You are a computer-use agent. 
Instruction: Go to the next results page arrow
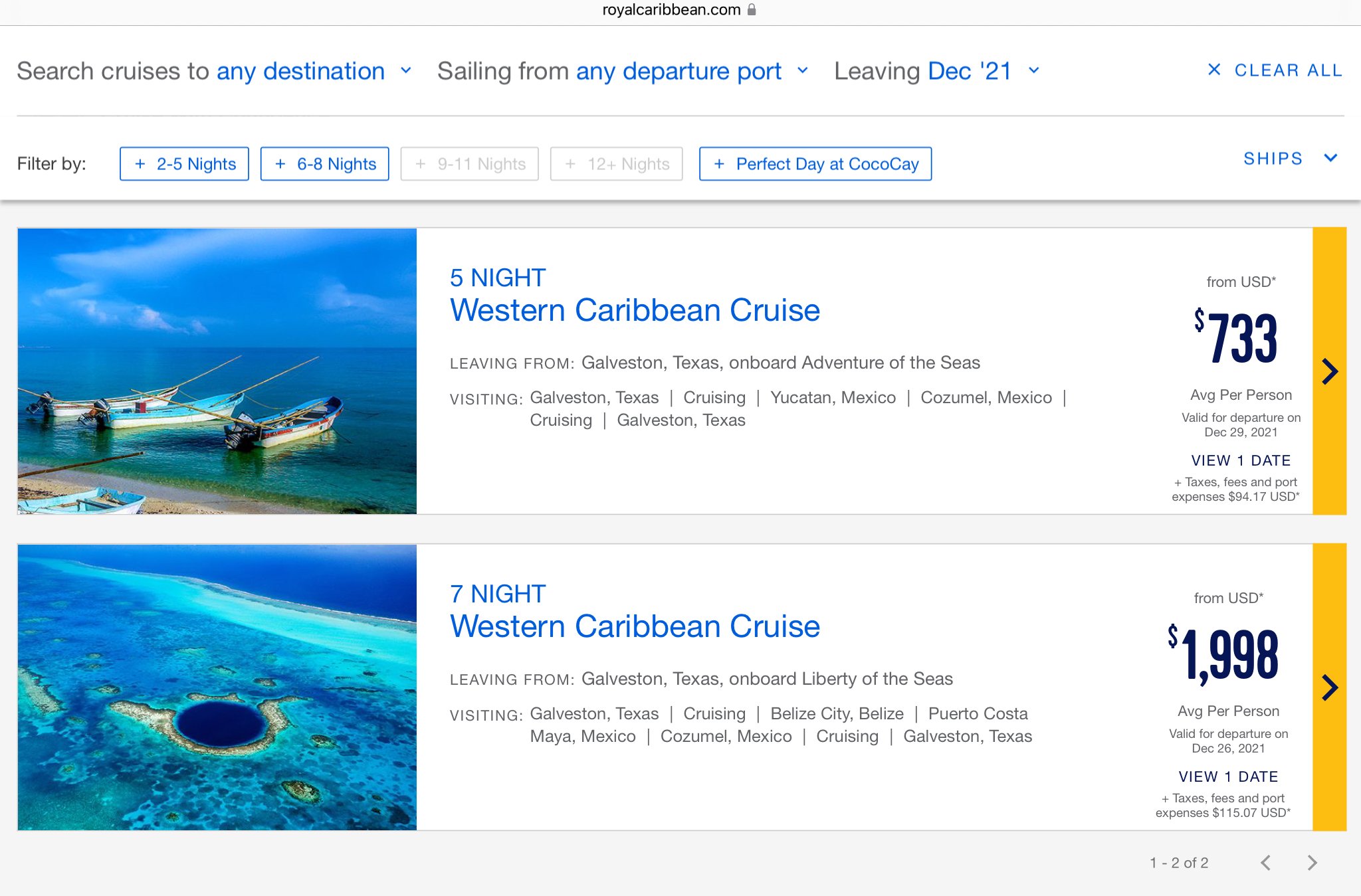click(1312, 863)
